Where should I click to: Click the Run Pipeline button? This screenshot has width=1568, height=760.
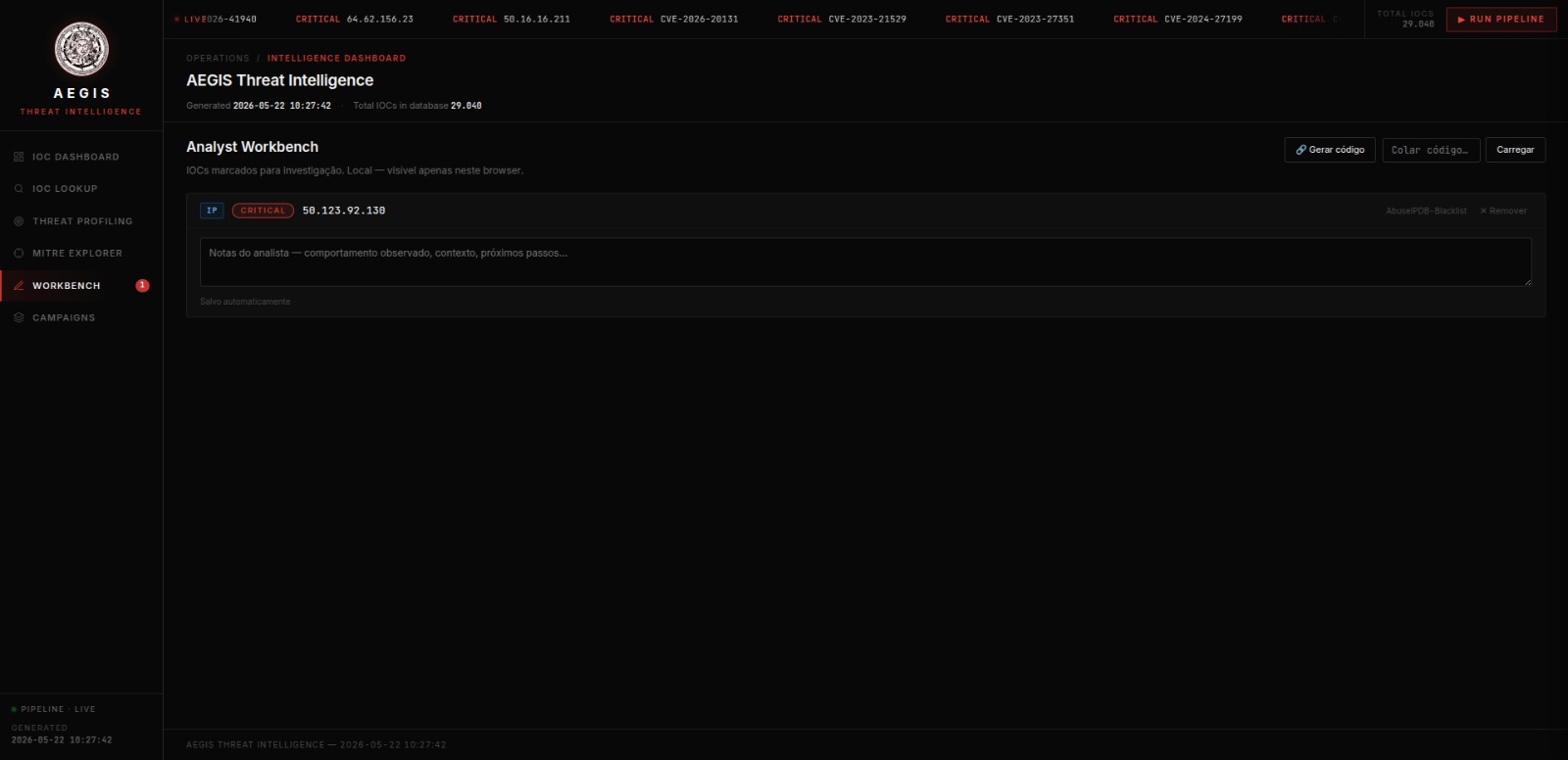pyautogui.click(x=1501, y=20)
